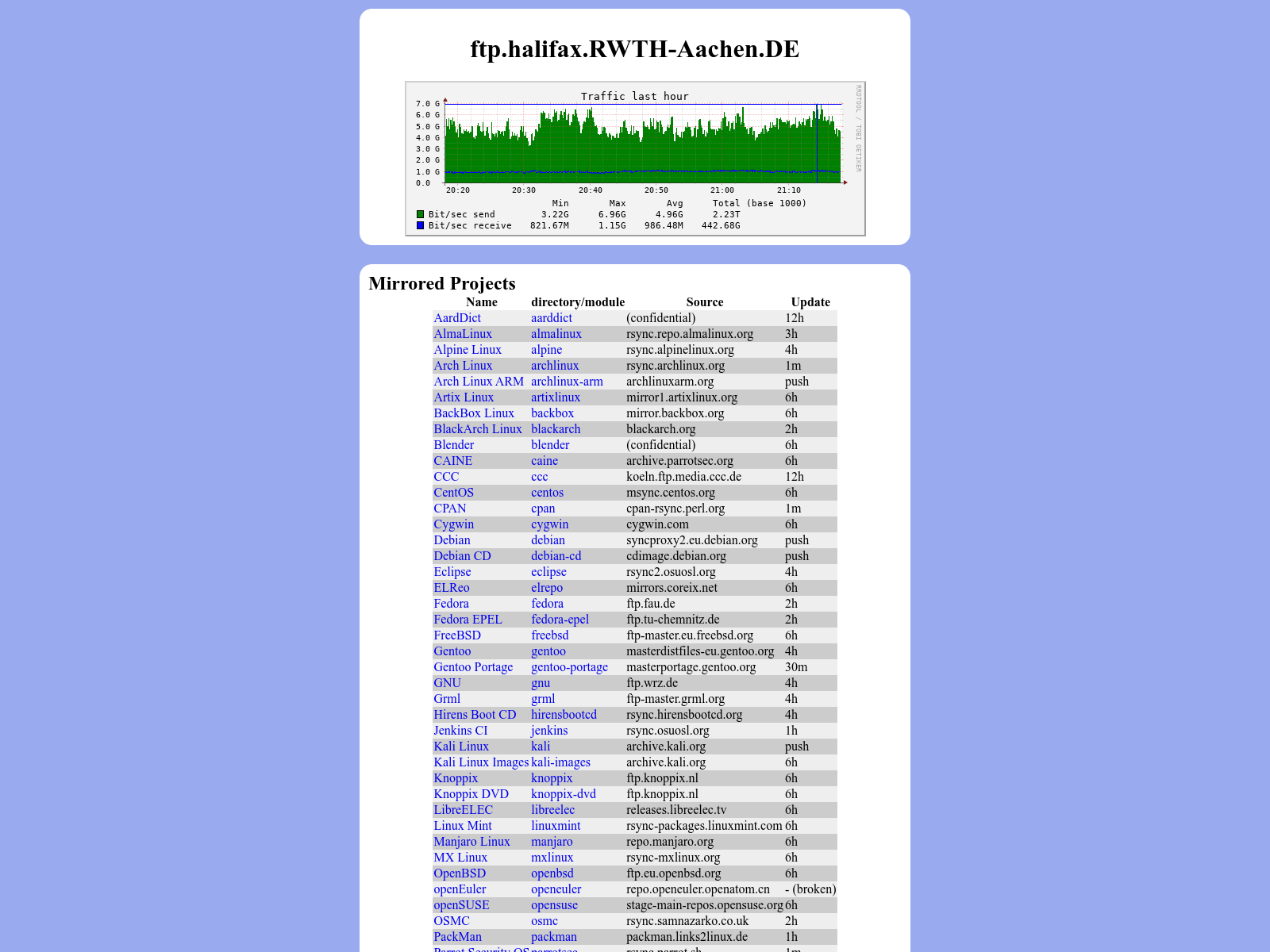This screenshot has width=1270, height=952.
Task: Open the elrepo directory
Action: pyautogui.click(x=547, y=588)
